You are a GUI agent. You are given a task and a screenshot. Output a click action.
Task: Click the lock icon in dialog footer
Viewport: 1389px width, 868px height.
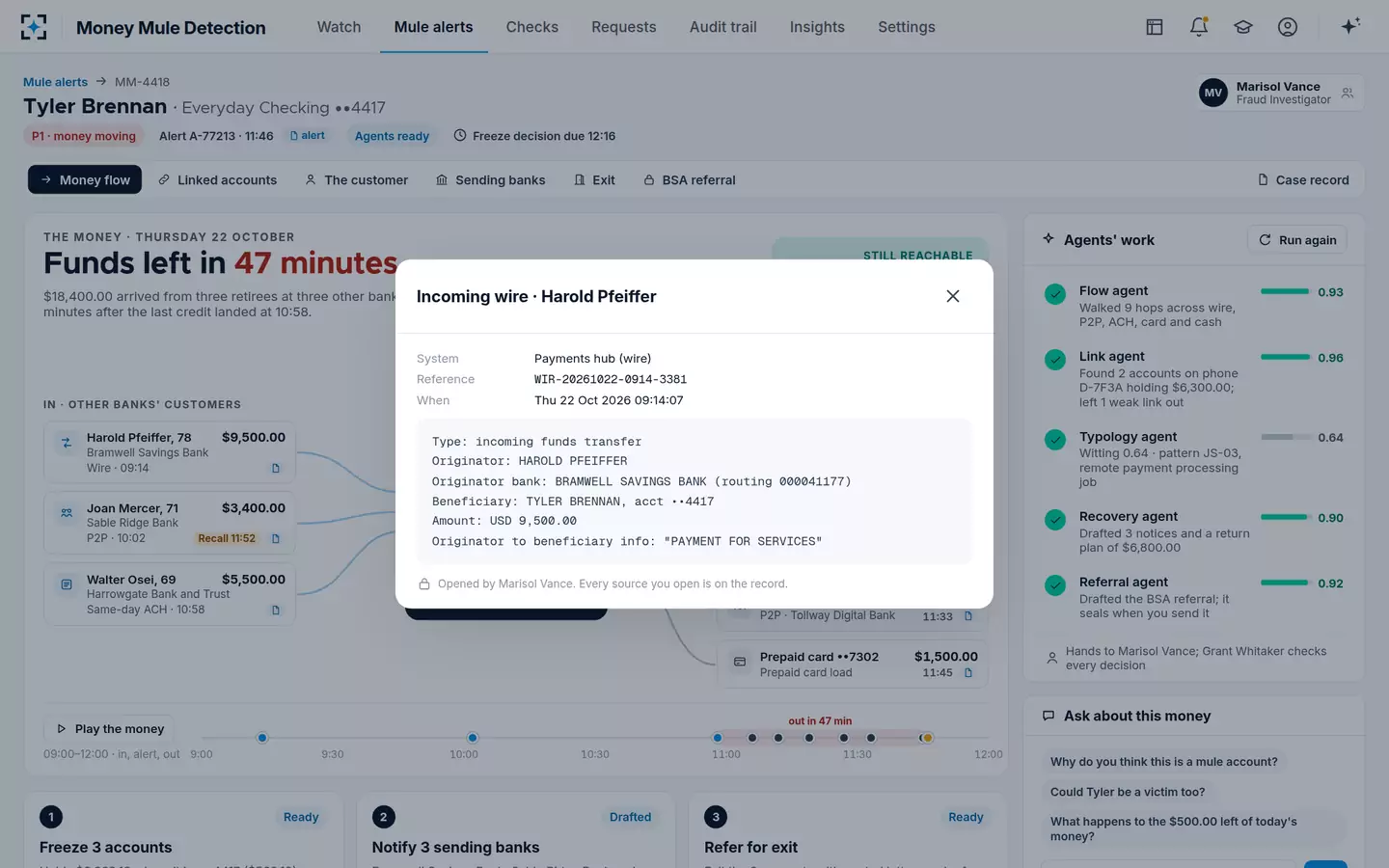[423, 583]
